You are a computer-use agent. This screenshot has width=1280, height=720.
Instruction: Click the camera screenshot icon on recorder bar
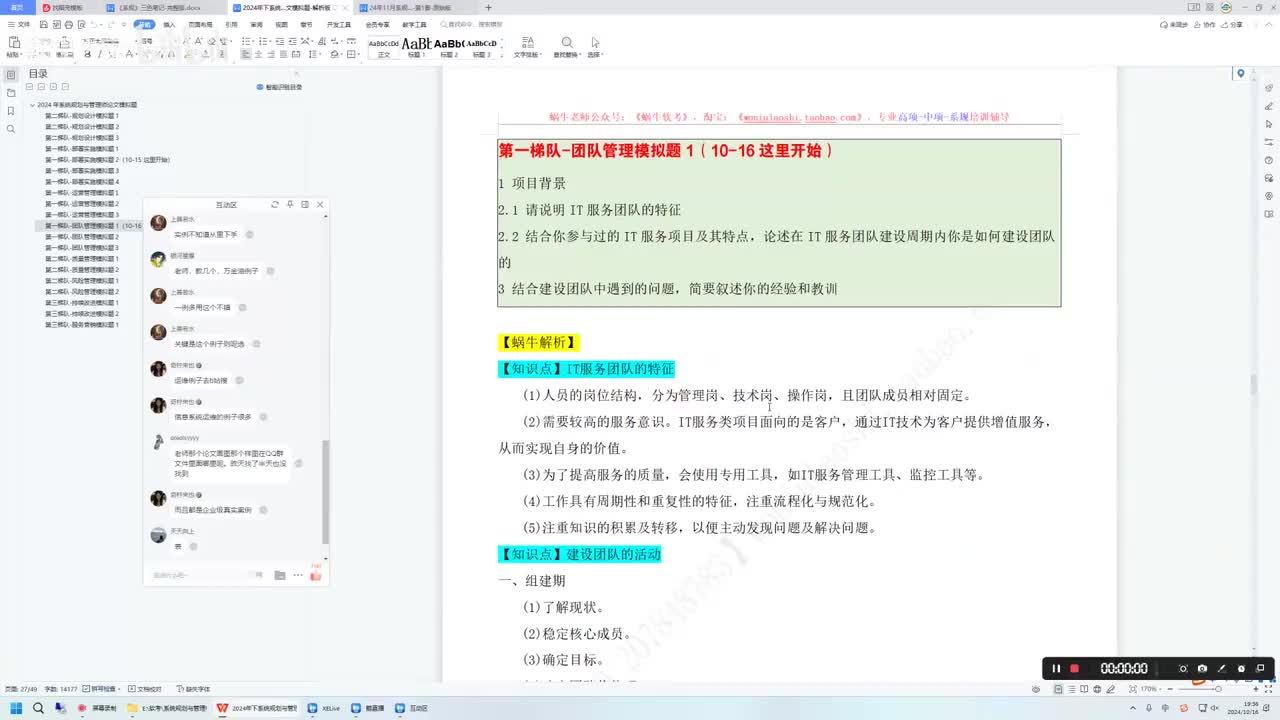tap(1202, 668)
